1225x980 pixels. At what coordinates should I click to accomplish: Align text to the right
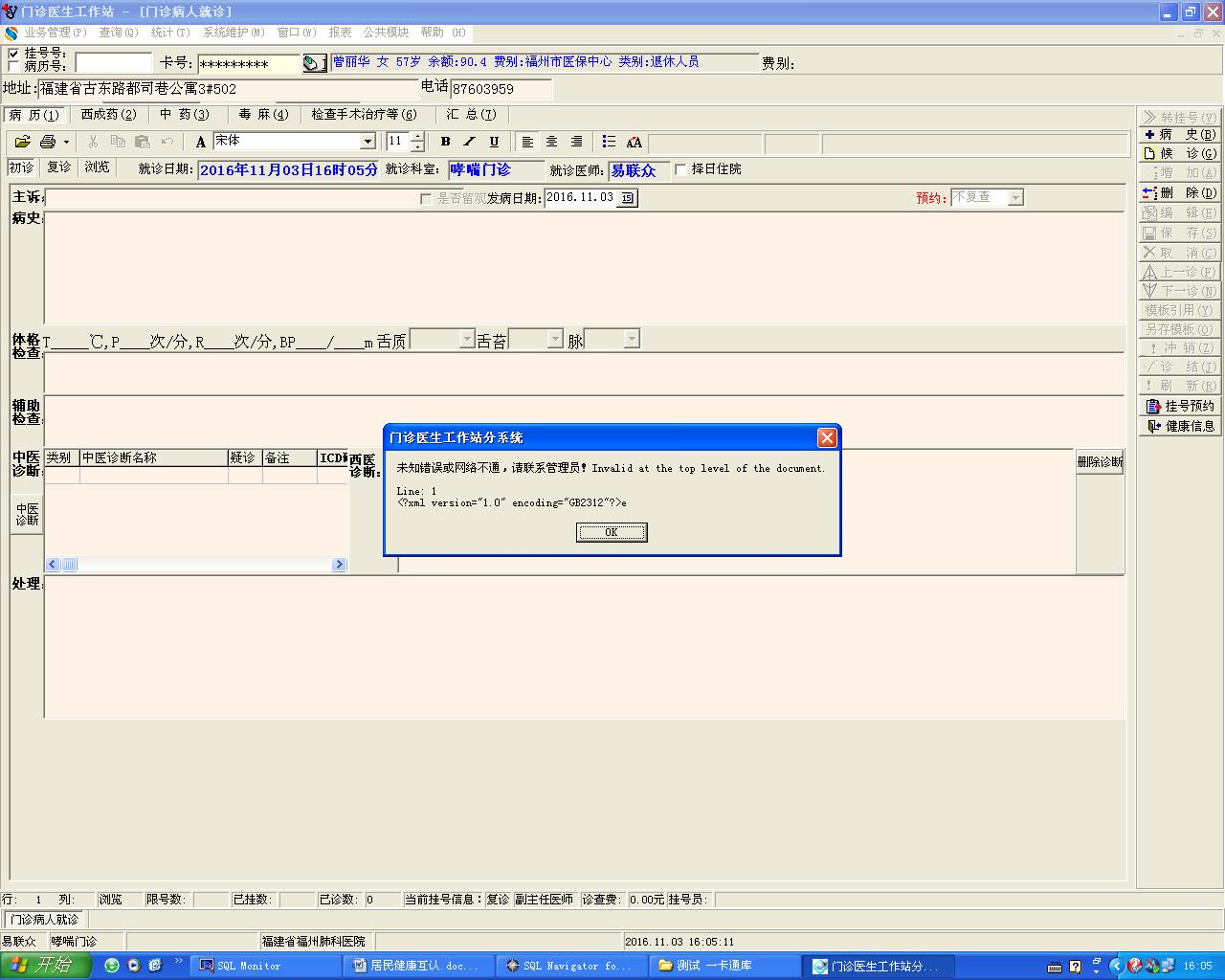[x=576, y=142]
